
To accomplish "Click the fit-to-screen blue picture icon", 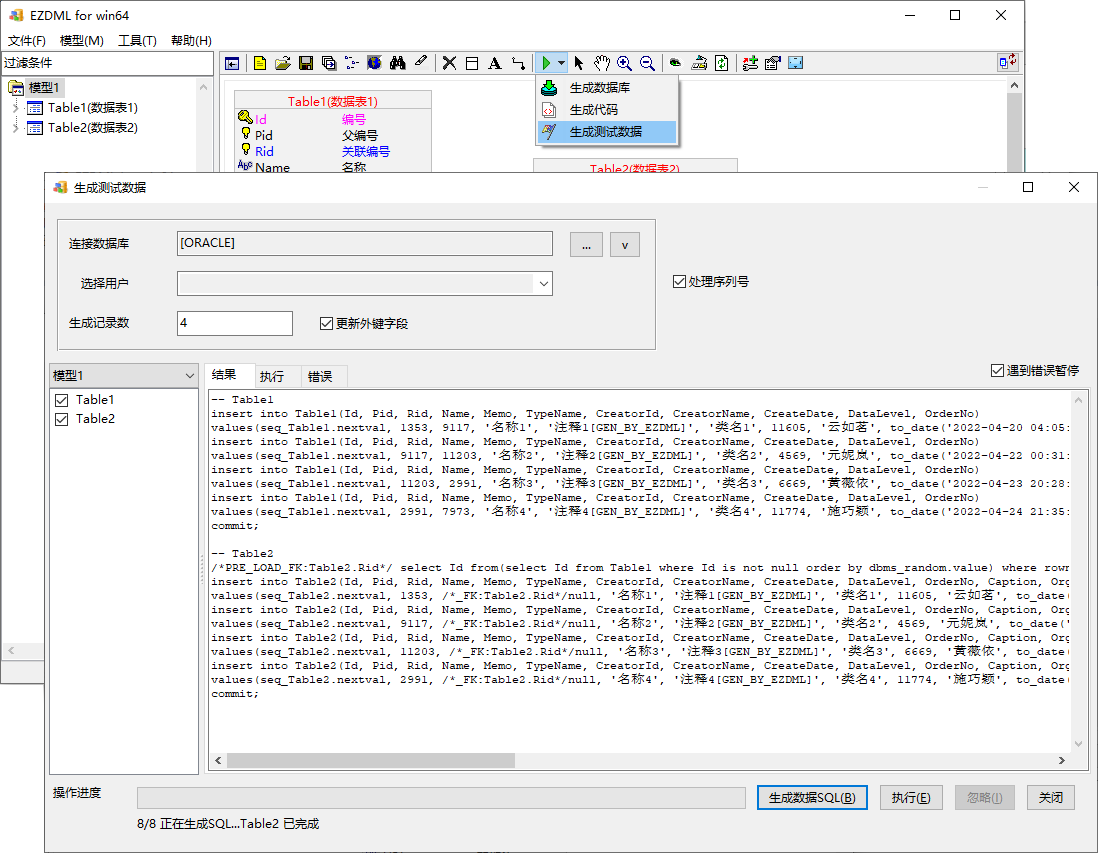I will [x=795, y=64].
